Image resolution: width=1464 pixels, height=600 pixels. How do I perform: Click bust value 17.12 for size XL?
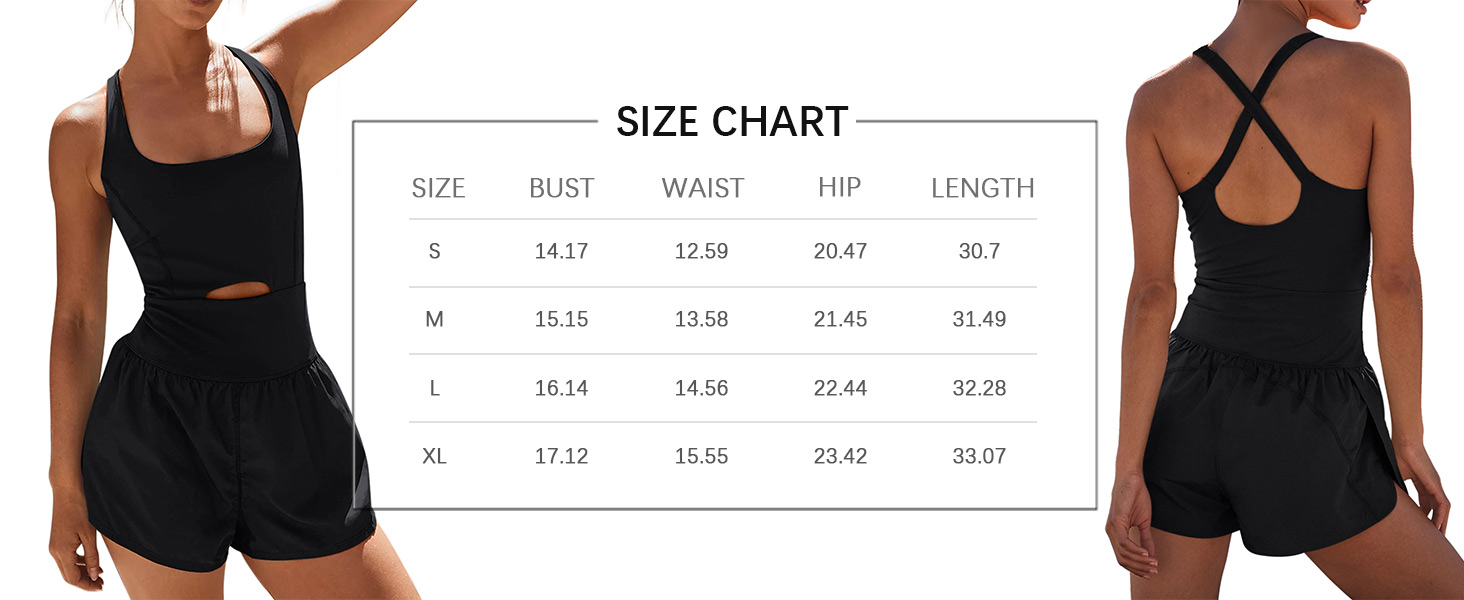click(x=561, y=456)
